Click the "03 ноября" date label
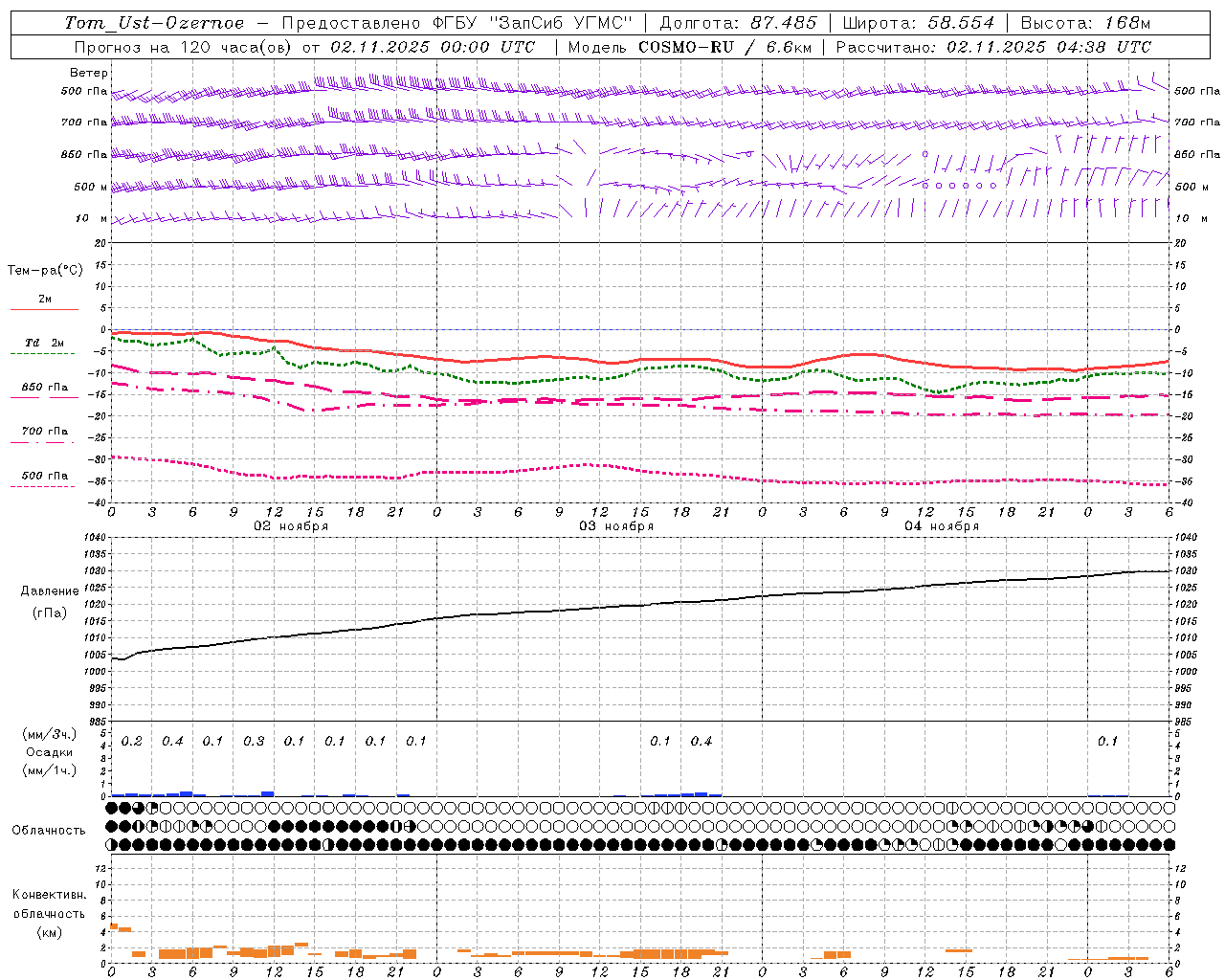Viewport: 1225px width, 980px height. (x=616, y=526)
